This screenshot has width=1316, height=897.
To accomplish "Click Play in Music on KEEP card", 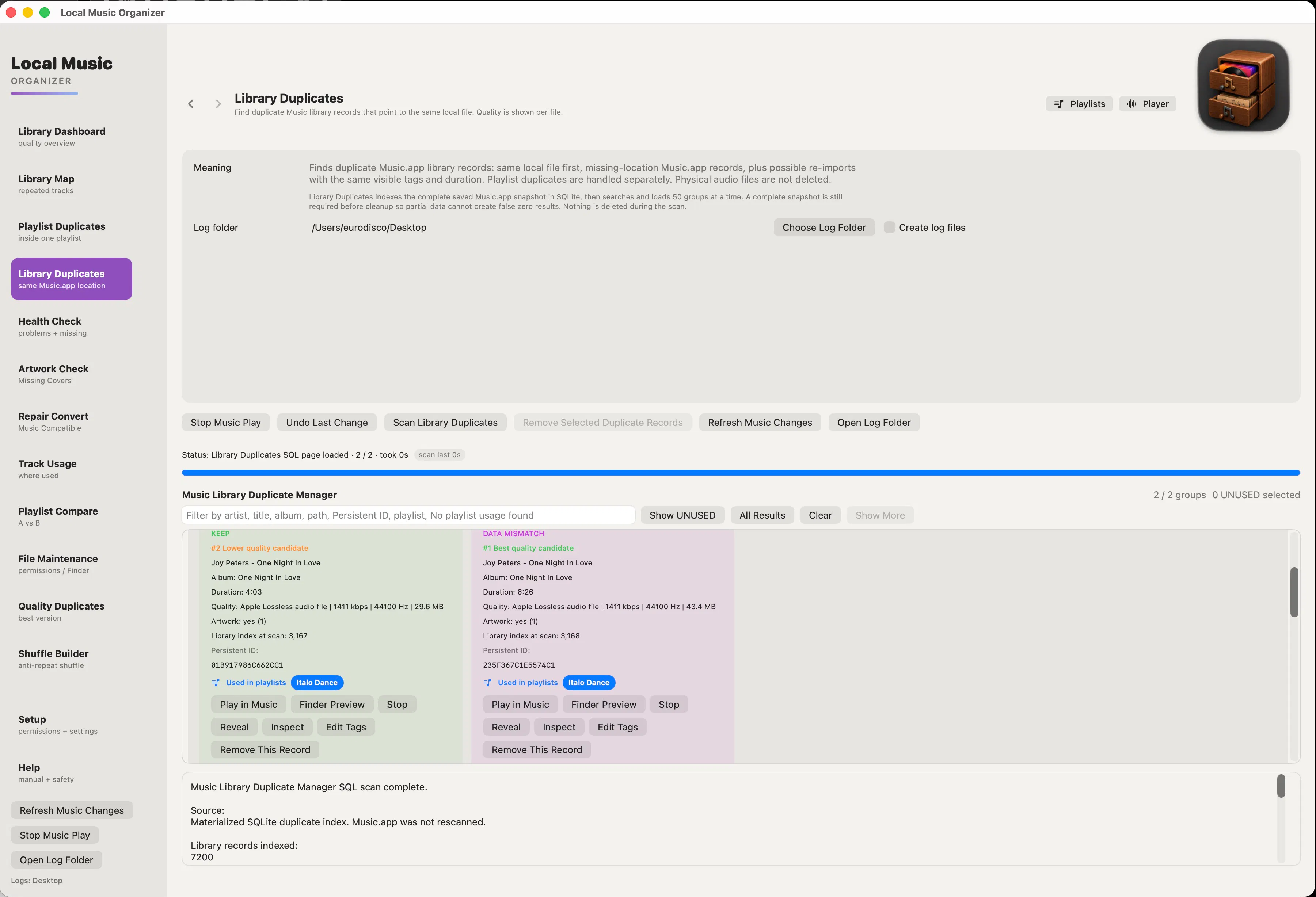I will click(x=248, y=705).
